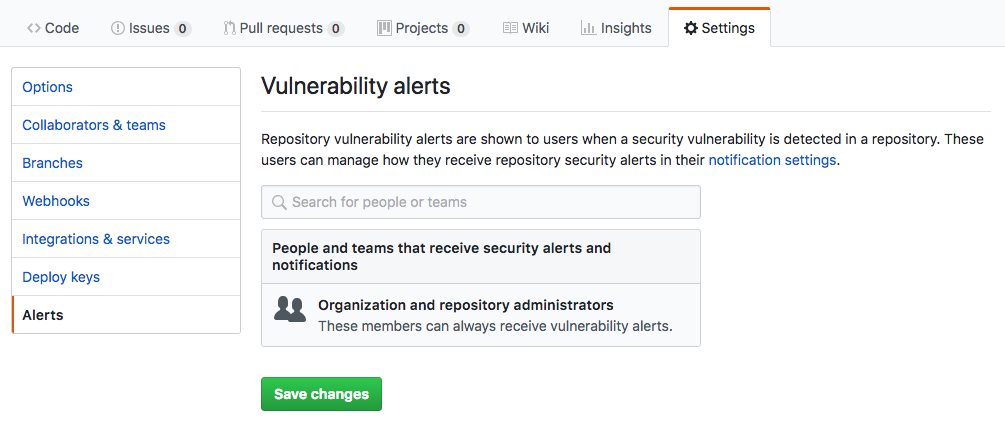Follow the notification settings link
Image resolution: width=1005 pixels, height=426 pixels.
tap(772, 160)
